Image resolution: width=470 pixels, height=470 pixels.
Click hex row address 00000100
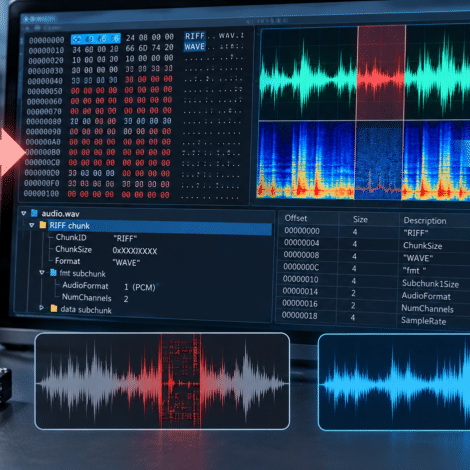(41, 194)
